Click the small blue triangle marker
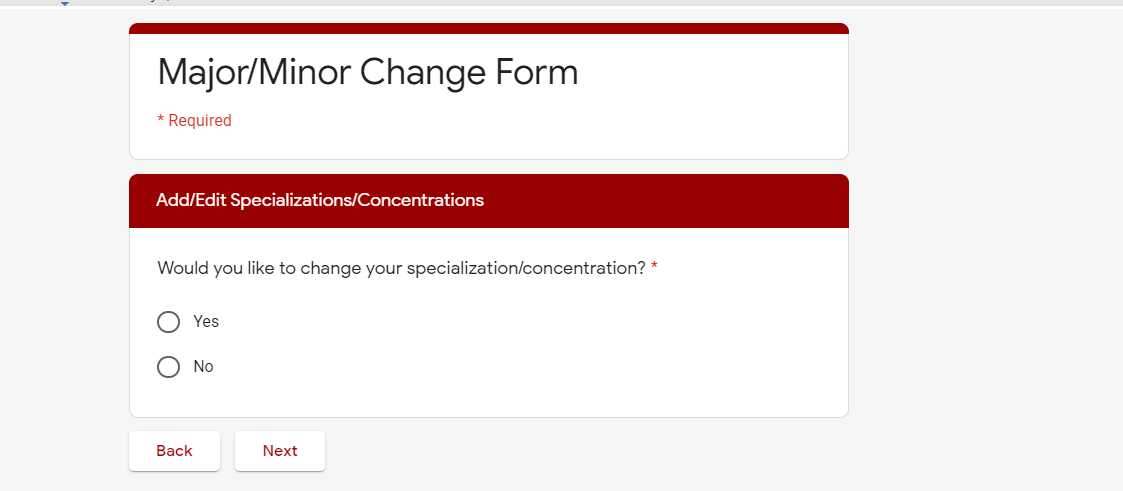 tap(64, 3)
